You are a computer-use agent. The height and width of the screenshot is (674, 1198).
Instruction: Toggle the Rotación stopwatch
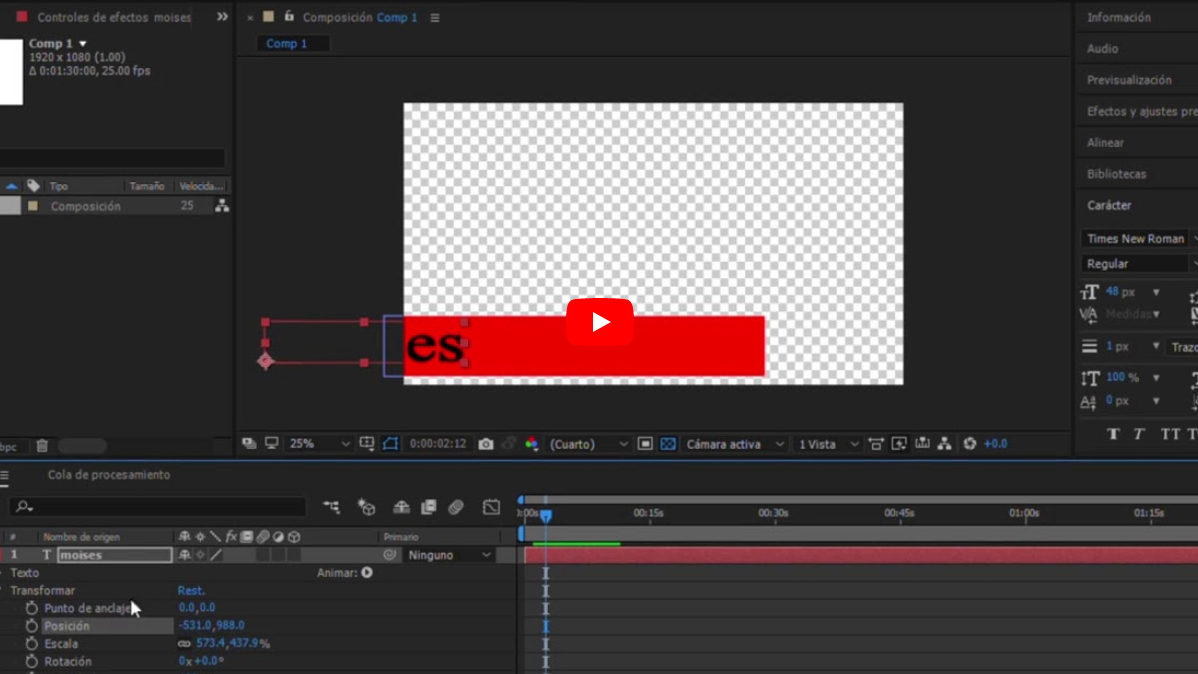(x=31, y=661)
